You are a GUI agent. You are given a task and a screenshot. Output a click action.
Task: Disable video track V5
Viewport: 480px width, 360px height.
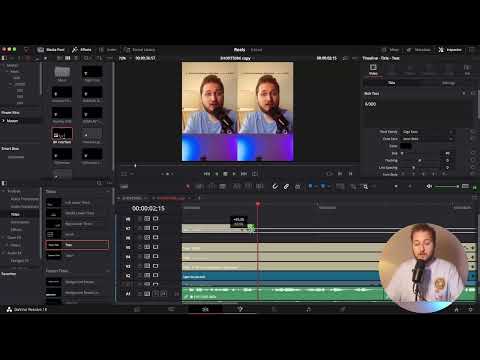click(155, 247)
